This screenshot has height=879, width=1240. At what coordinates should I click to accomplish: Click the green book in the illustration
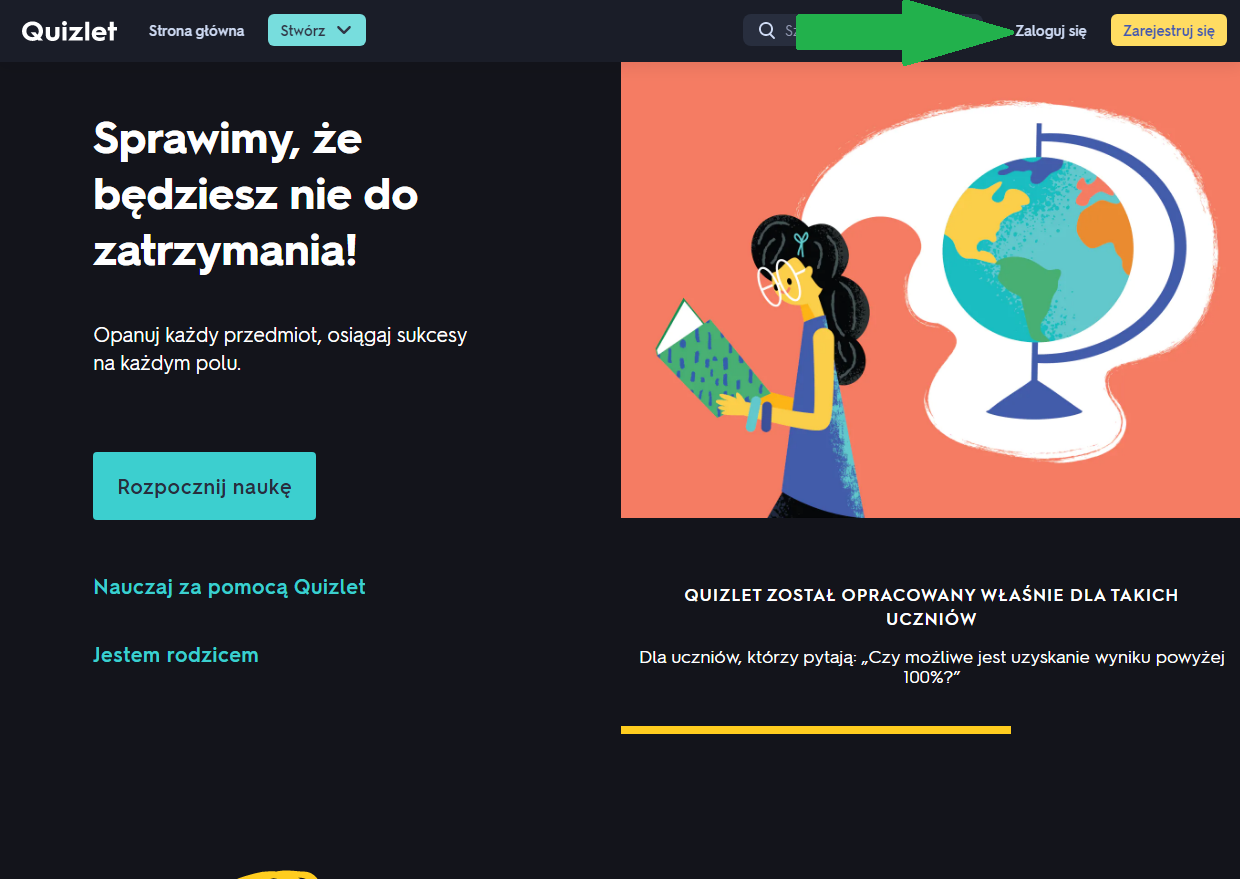(710, 362)
